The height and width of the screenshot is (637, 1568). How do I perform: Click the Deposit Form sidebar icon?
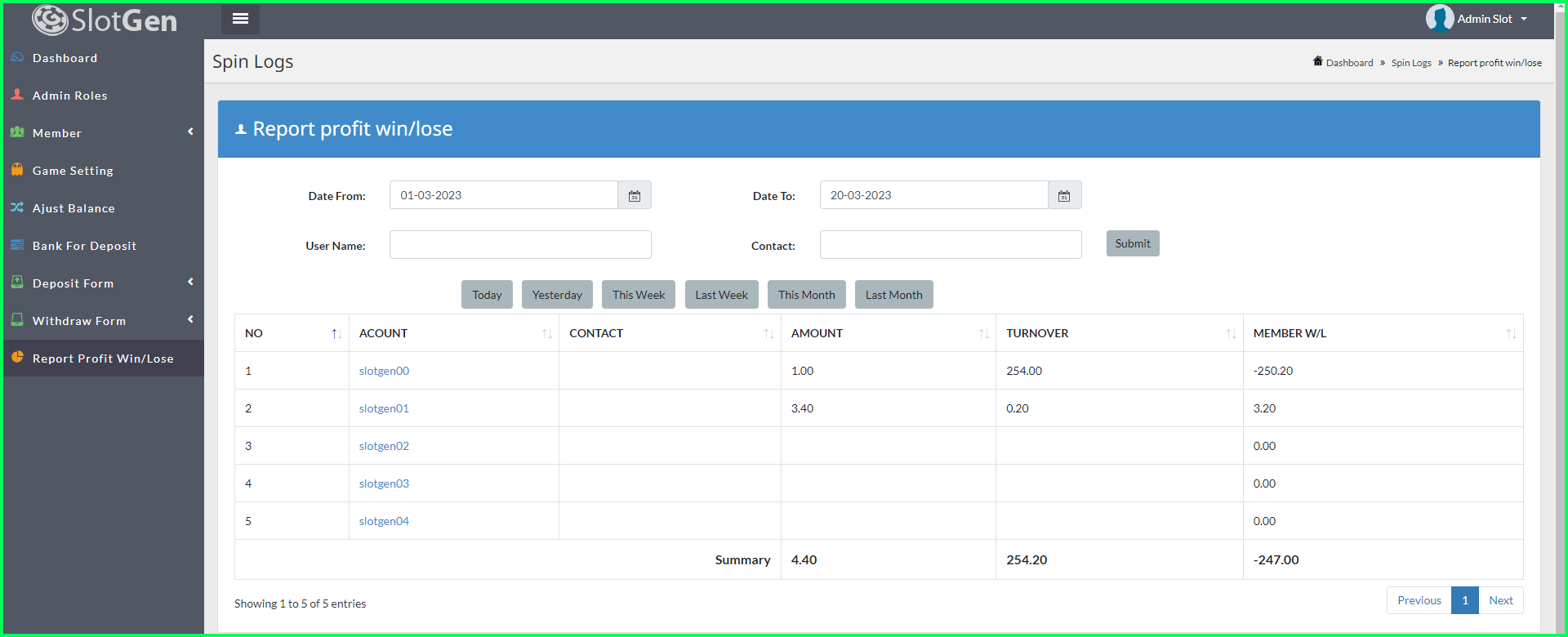click(x=17, y=283)
